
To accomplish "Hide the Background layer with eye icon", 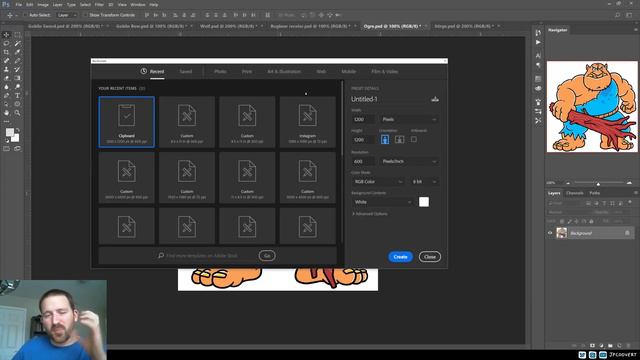I will point(550,233).
